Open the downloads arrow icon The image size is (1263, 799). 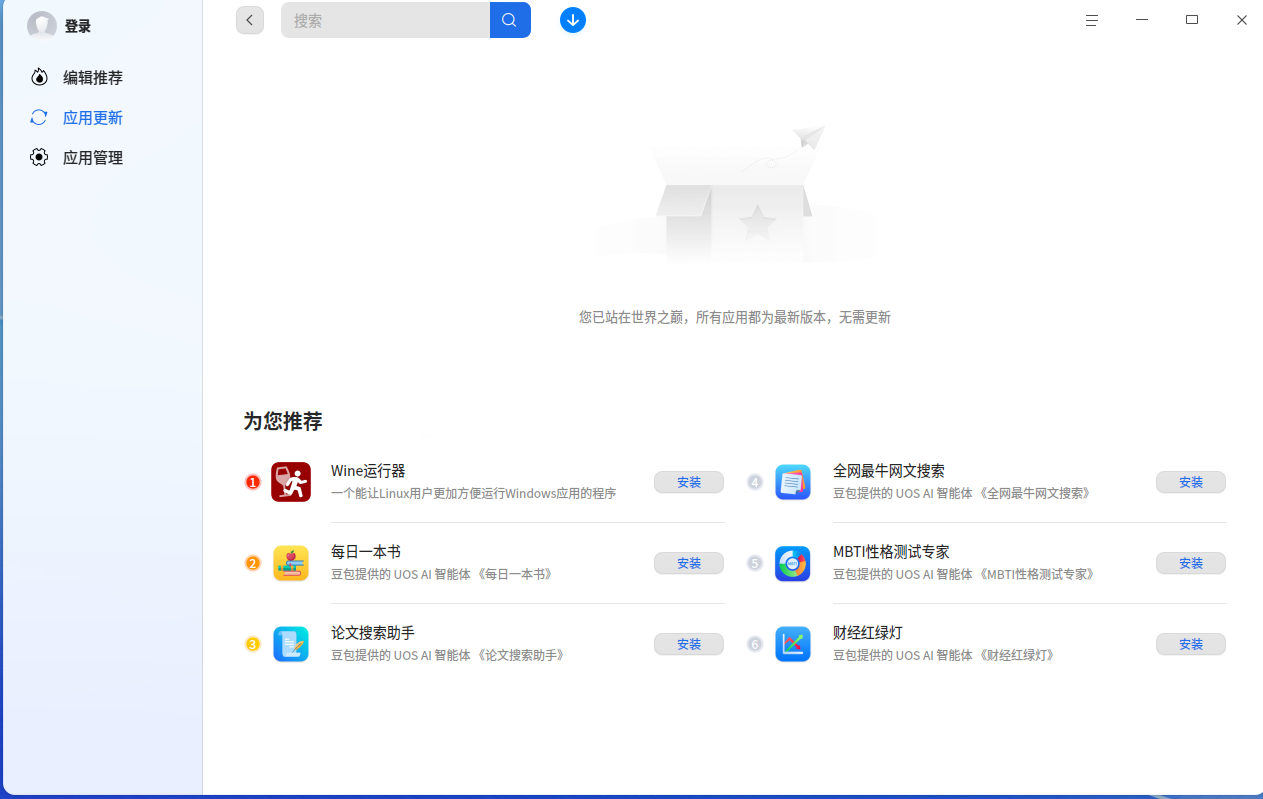(x=573, y=20)
